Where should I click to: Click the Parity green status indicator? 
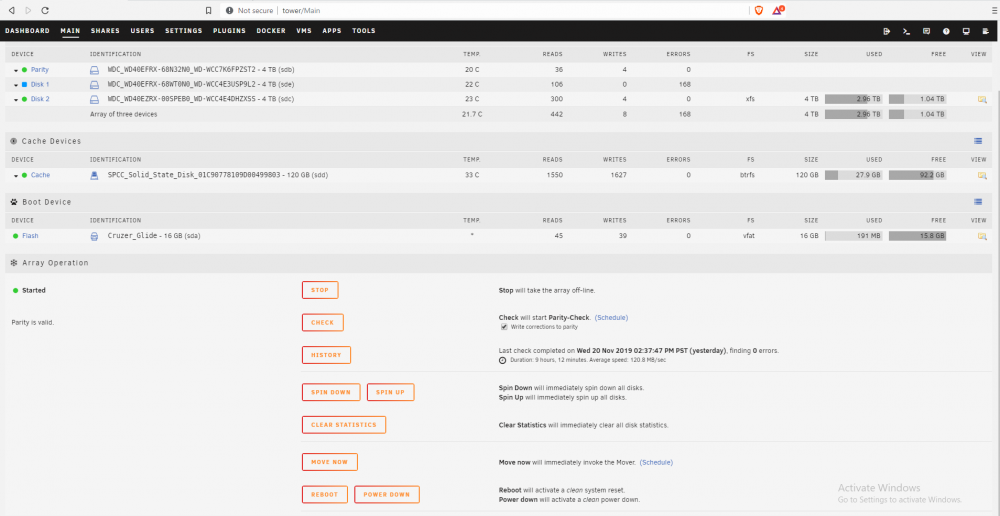point(25,70)
